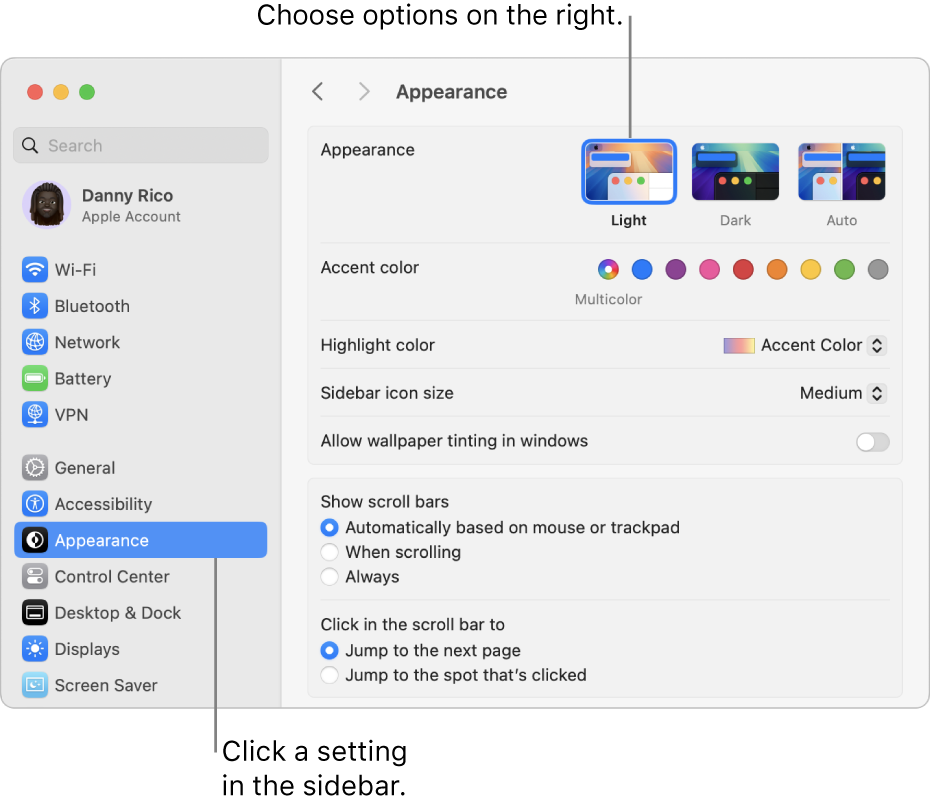This screenshot has width=931, height=809.
Task: Select the Auto appearance option
Action: coord(841,171)
